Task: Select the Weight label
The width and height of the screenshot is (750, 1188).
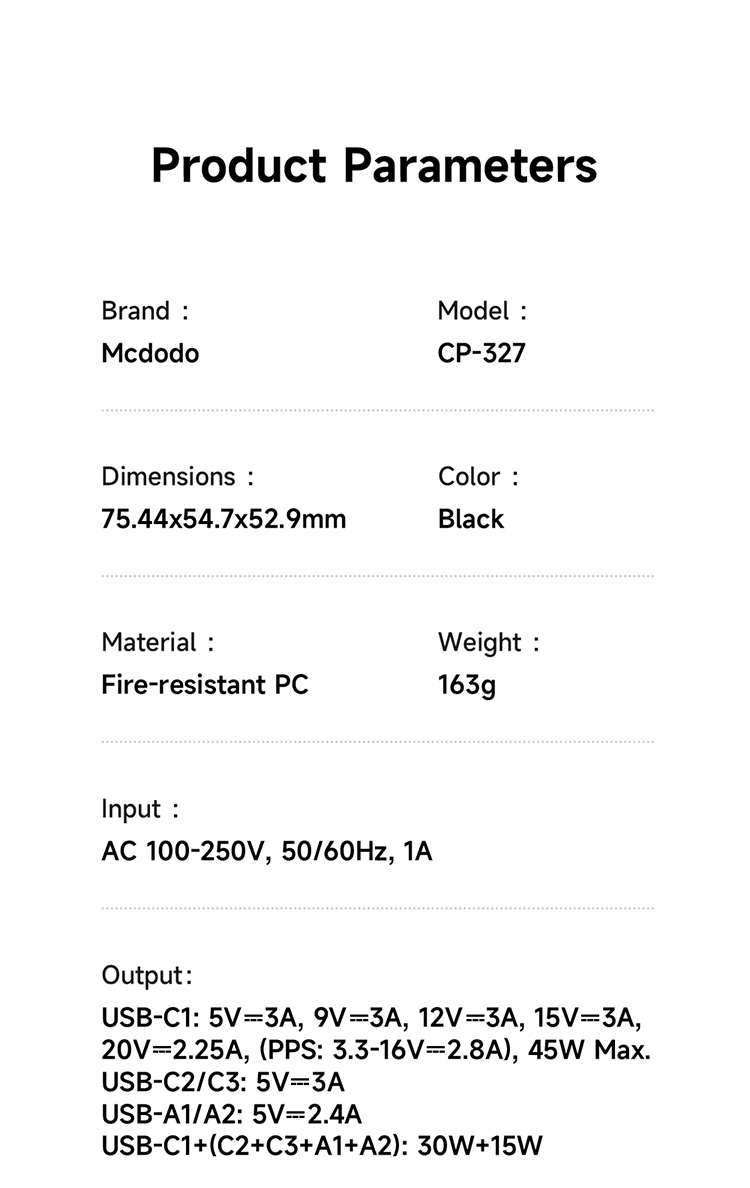Action: tap(489, 642)
